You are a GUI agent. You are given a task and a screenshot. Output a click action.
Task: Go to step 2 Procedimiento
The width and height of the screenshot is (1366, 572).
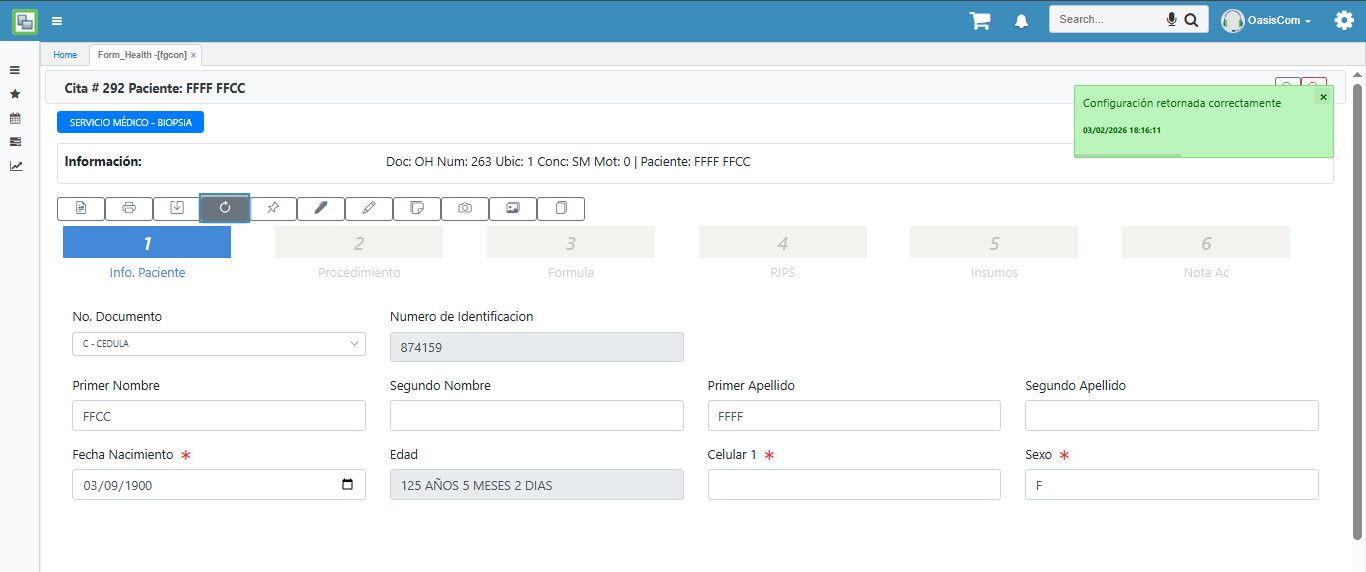(x=358, y=243)
